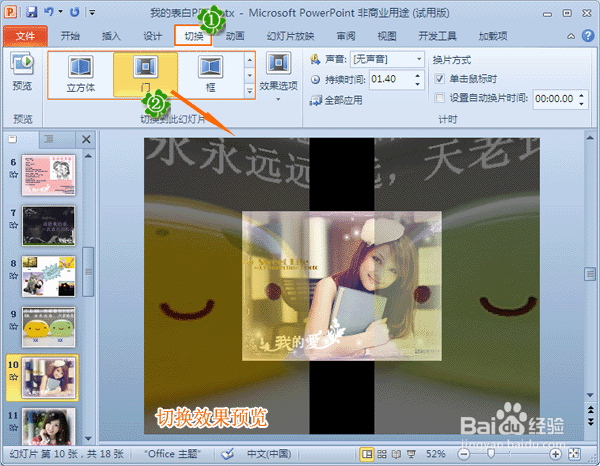Switch to the 设计 tab
This screenshot has height=466, width=600.
coord(152,36)
